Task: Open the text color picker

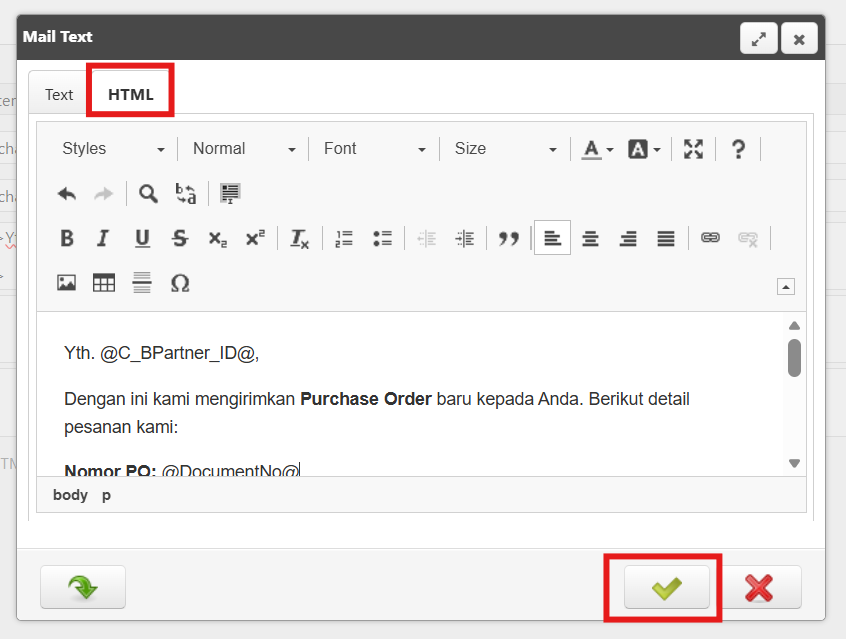Action: coord(598,149)
